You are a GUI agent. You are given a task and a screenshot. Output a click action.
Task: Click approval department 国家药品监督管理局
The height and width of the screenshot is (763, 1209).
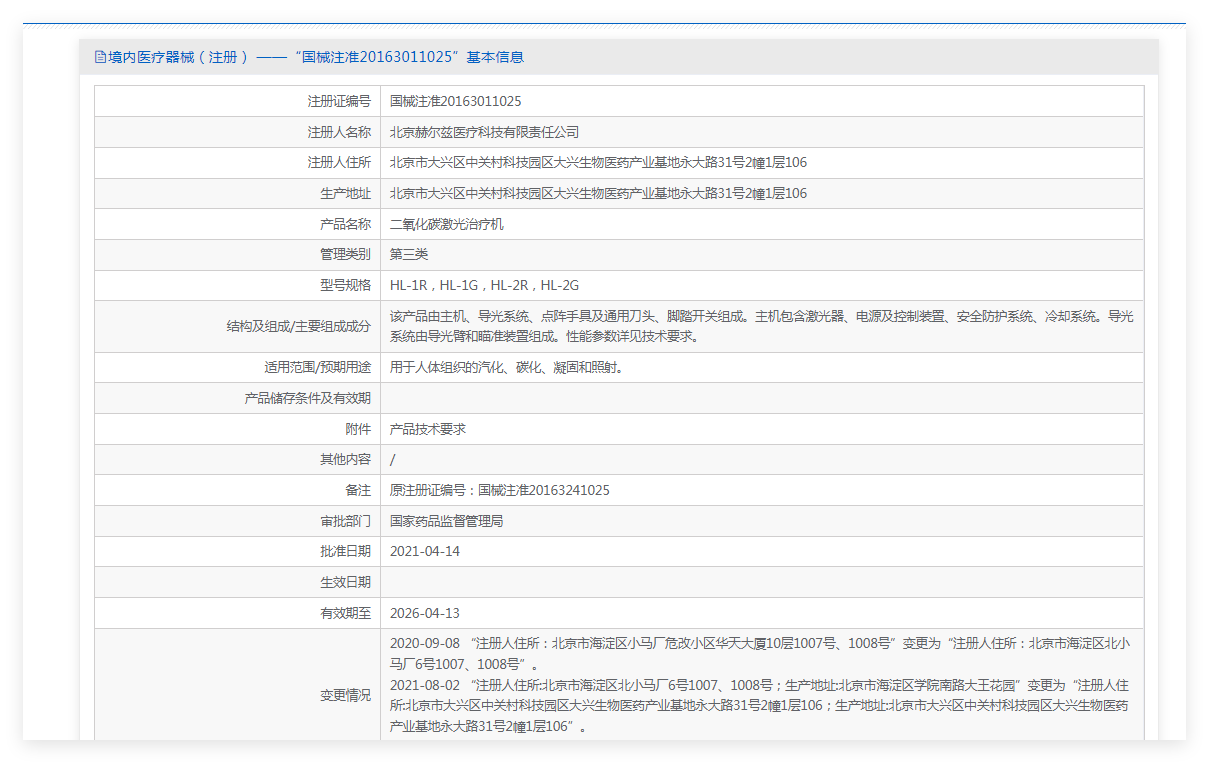(446, 521)
